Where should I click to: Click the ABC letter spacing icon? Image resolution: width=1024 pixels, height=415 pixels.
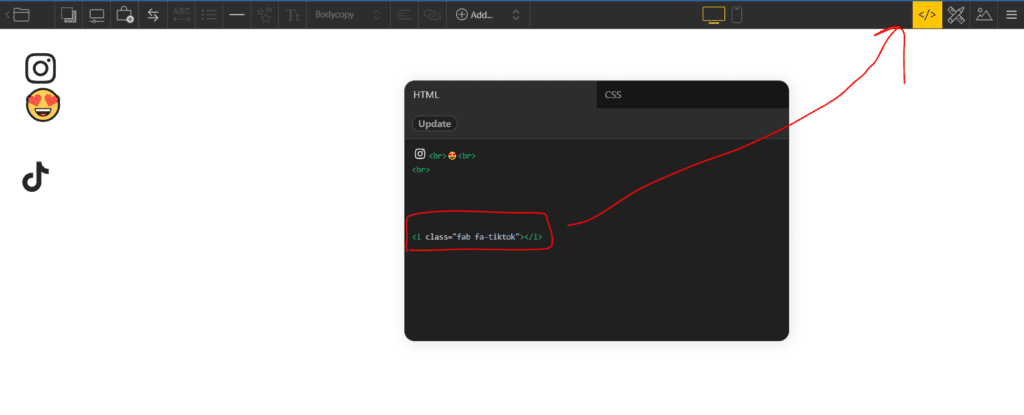(182, 14)
